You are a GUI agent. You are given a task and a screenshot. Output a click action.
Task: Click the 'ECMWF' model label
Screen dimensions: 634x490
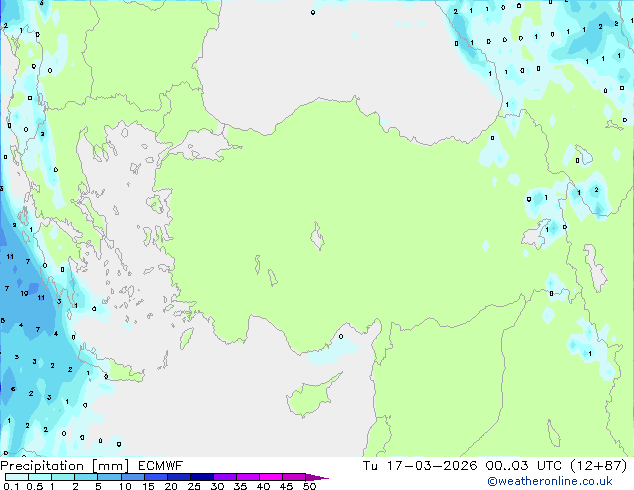tap(161, 466)
